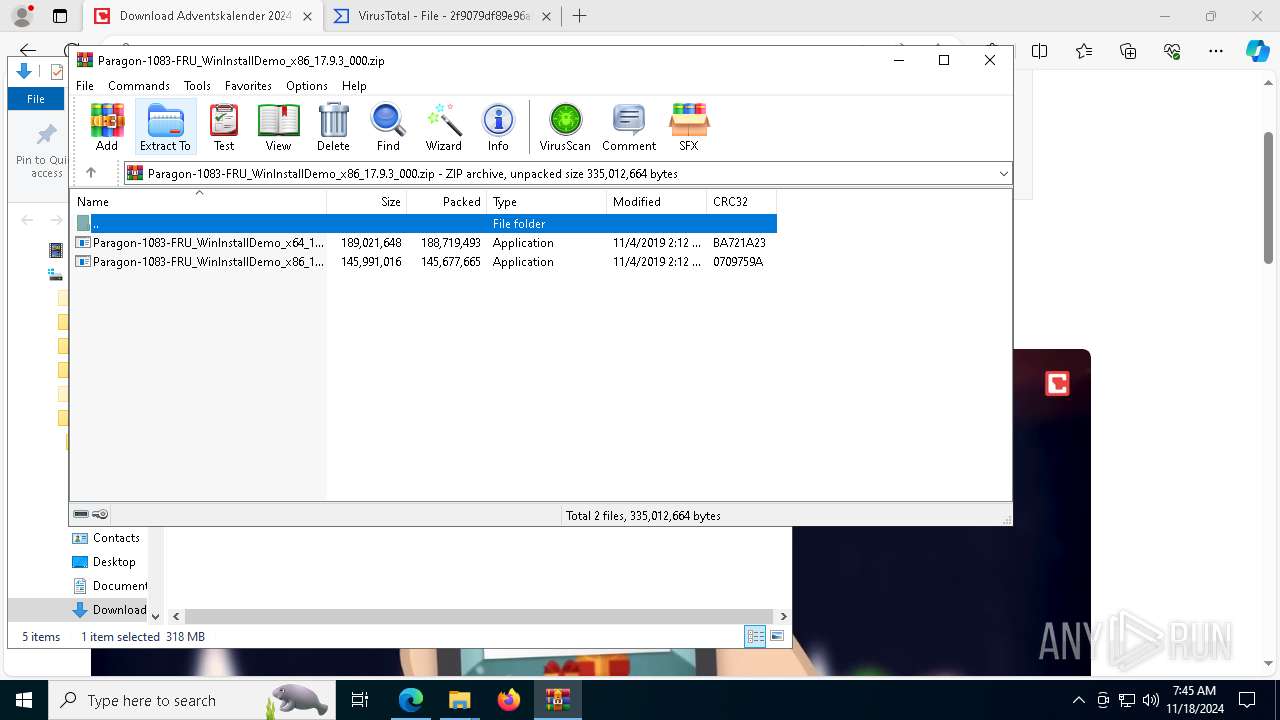Image resolution: width=1280 pixels, height=720 pixels.
Task: Switch Explorer to large icons view
Action: pyautogui.click(x=777, y=636)
